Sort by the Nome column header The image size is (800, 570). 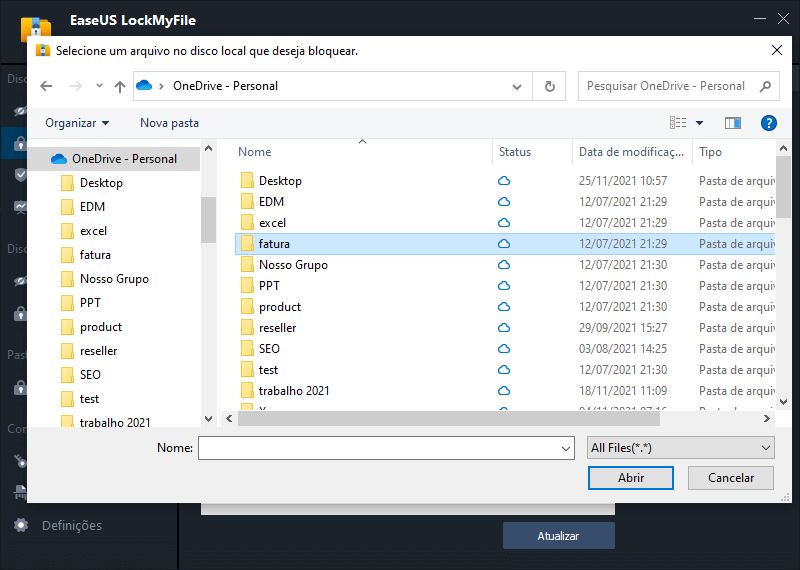[x=255, y=152]
